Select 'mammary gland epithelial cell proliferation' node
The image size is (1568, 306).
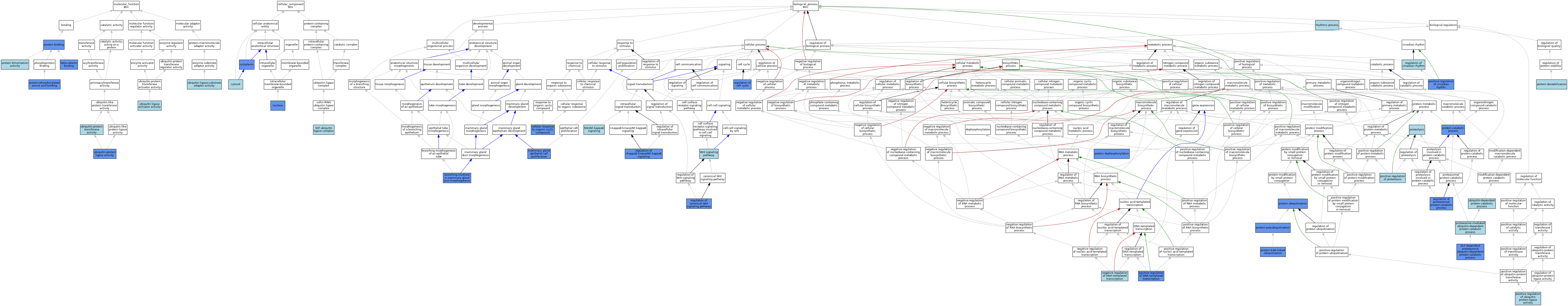pyautogui.click(x=539, y=154)
